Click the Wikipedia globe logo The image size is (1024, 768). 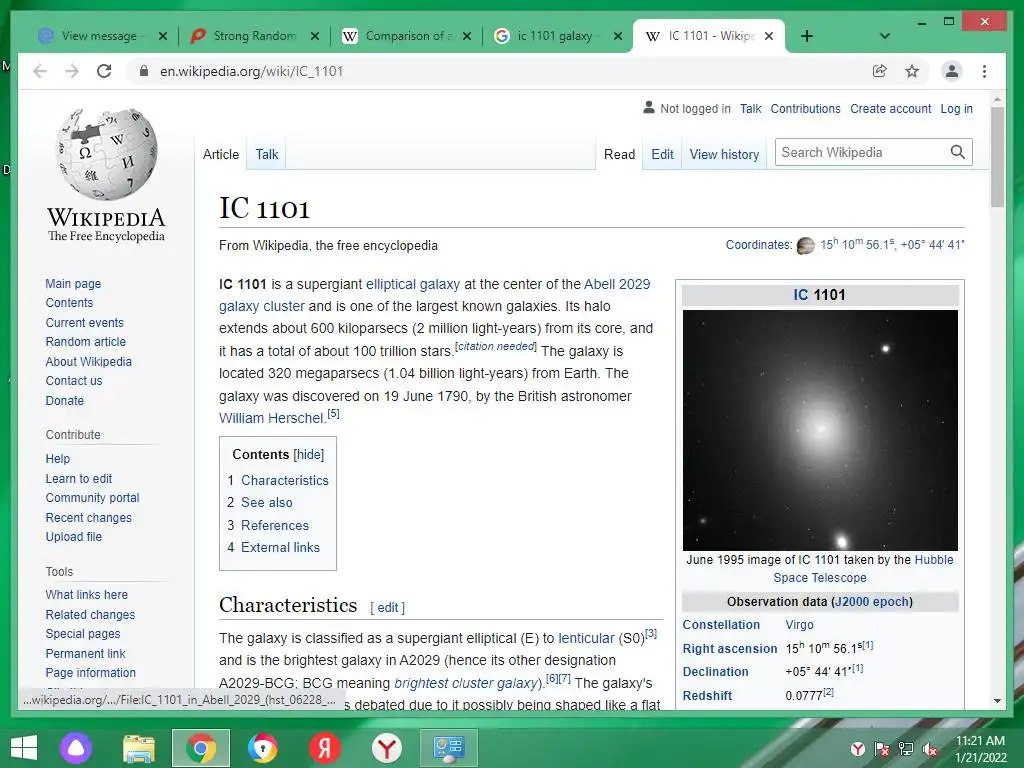[x=106, y=153]
